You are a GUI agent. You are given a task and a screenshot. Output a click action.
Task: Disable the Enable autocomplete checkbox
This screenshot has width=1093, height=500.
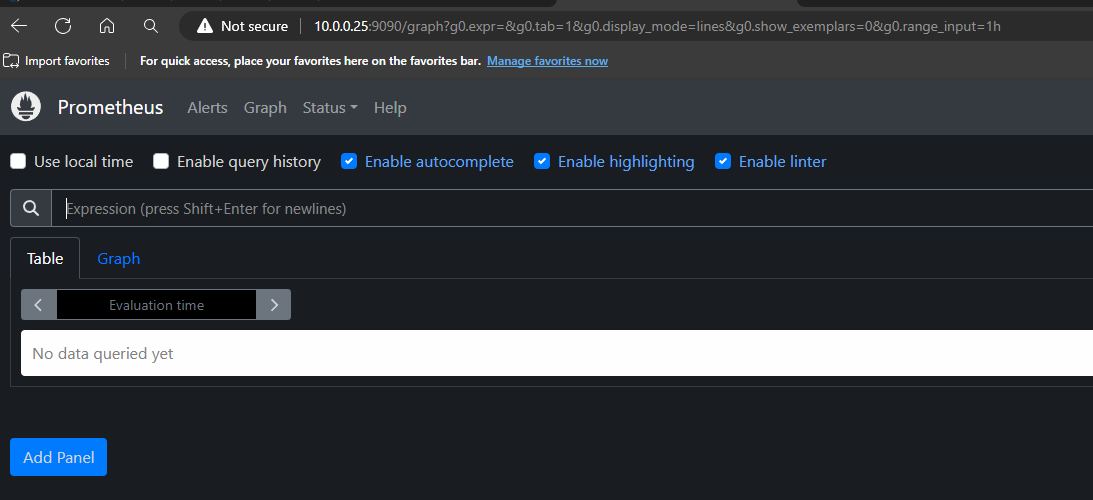(349, 161)
